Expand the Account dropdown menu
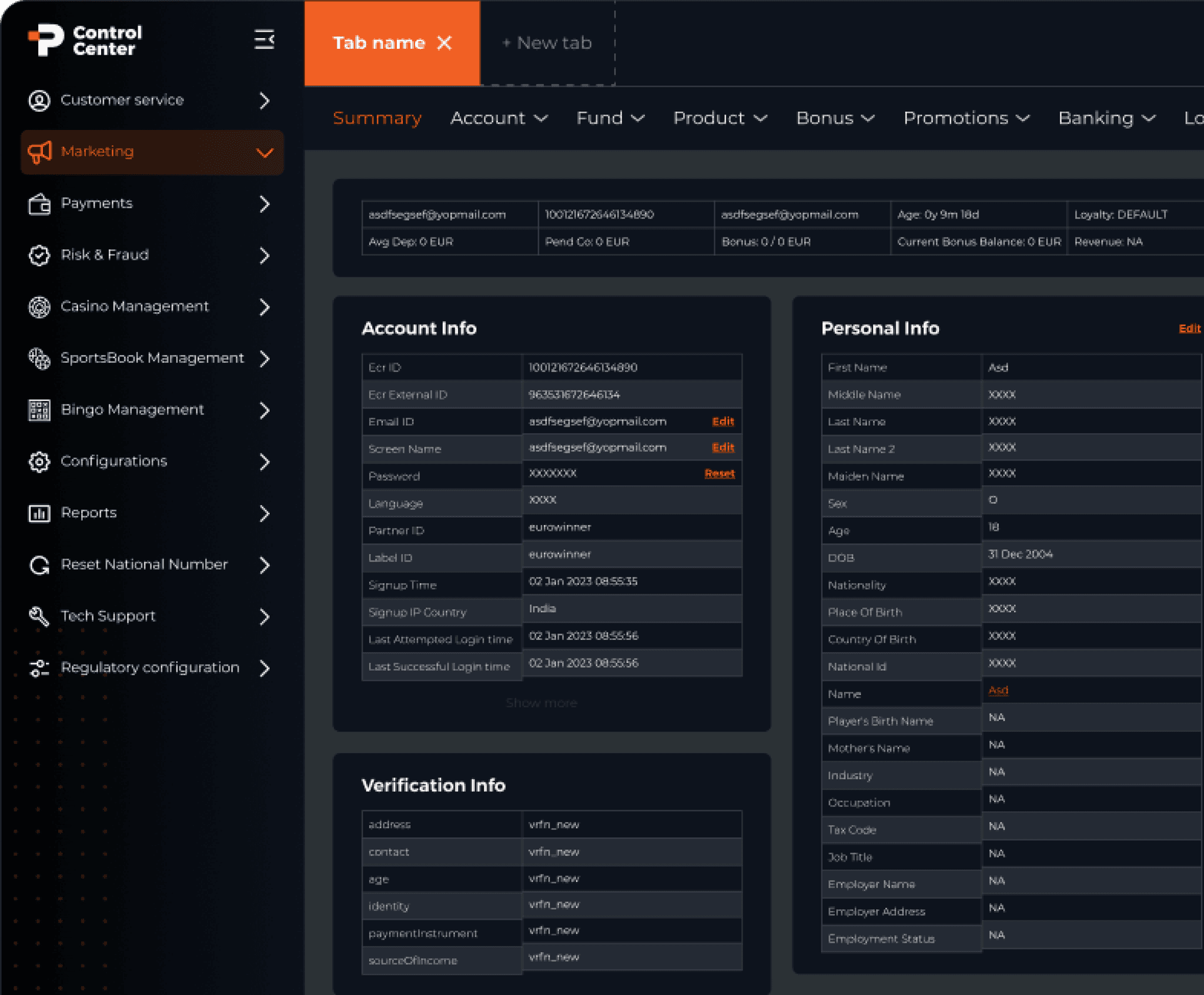Image resolution: width=1204 pixels, height=995 pixels. pos(499,118)
